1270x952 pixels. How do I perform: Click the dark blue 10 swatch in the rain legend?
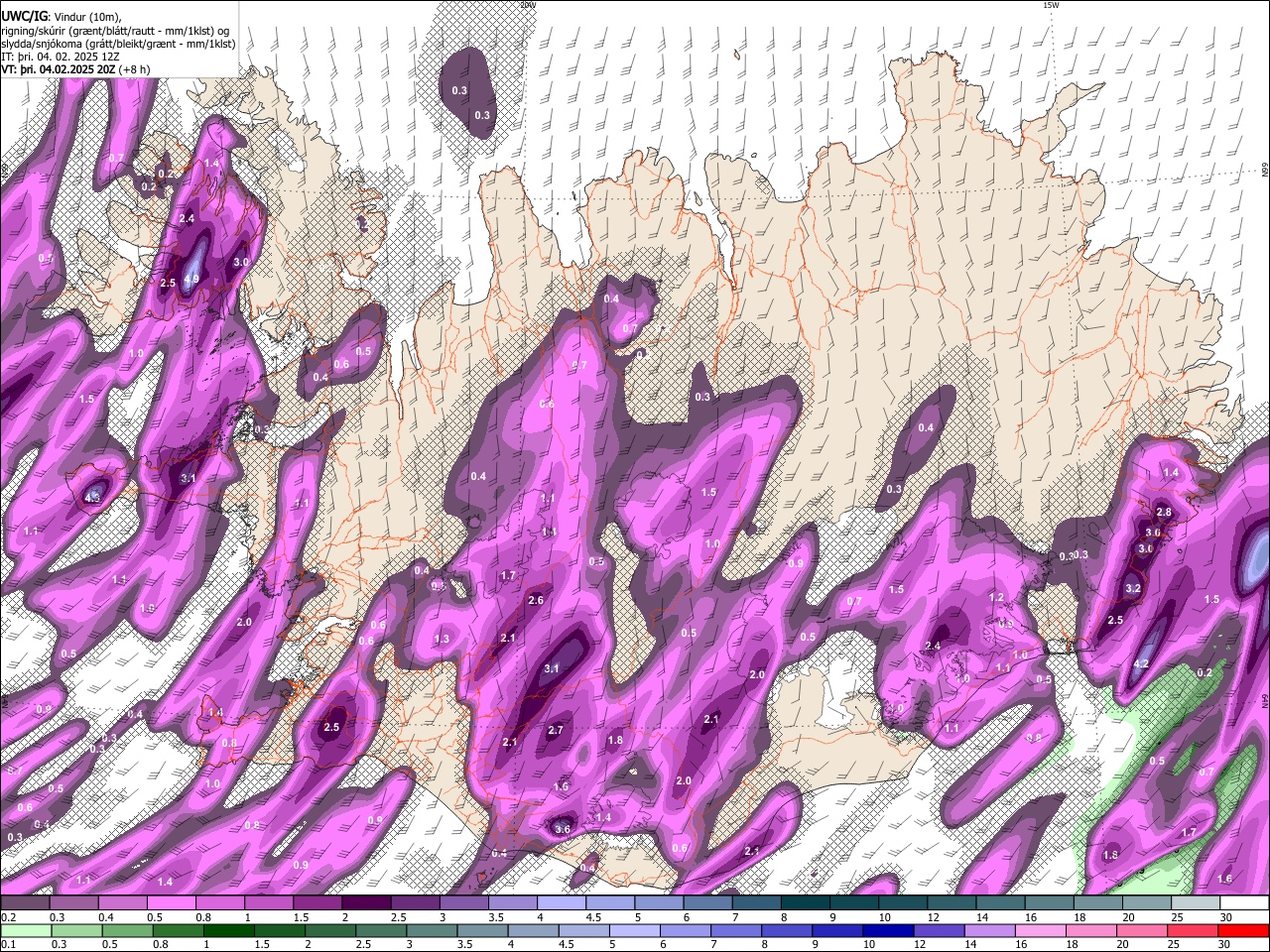pos(887,931)
